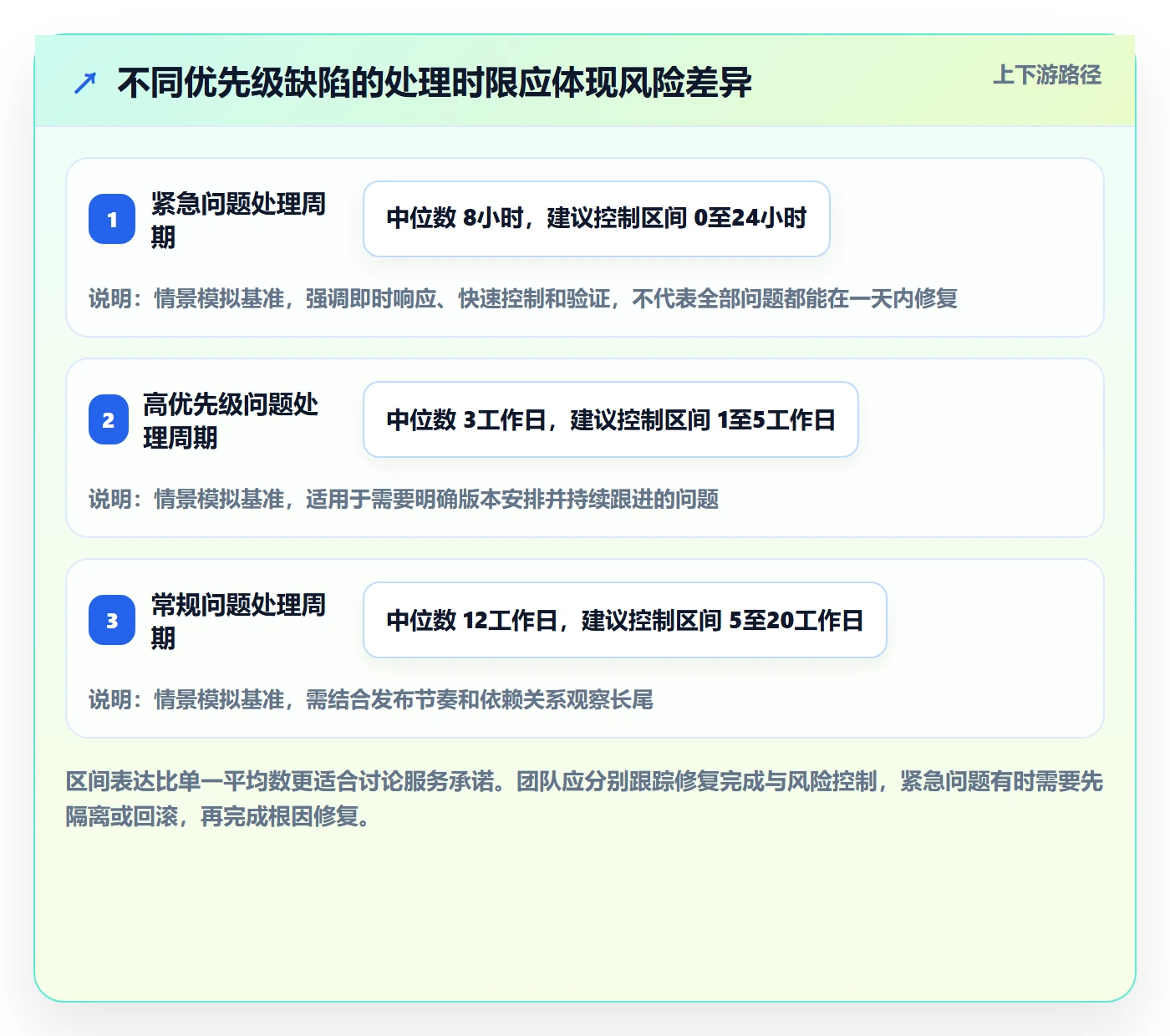Click the number 2 badge

(x=109, y=419)
